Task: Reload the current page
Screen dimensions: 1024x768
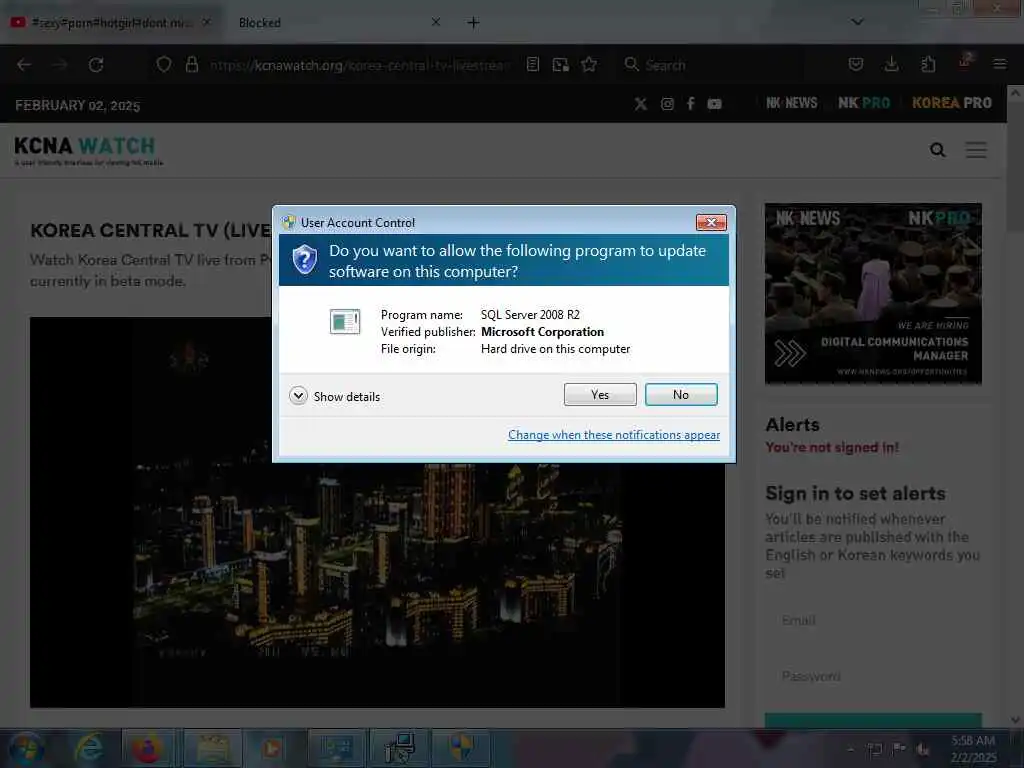Action: (96, 65)
